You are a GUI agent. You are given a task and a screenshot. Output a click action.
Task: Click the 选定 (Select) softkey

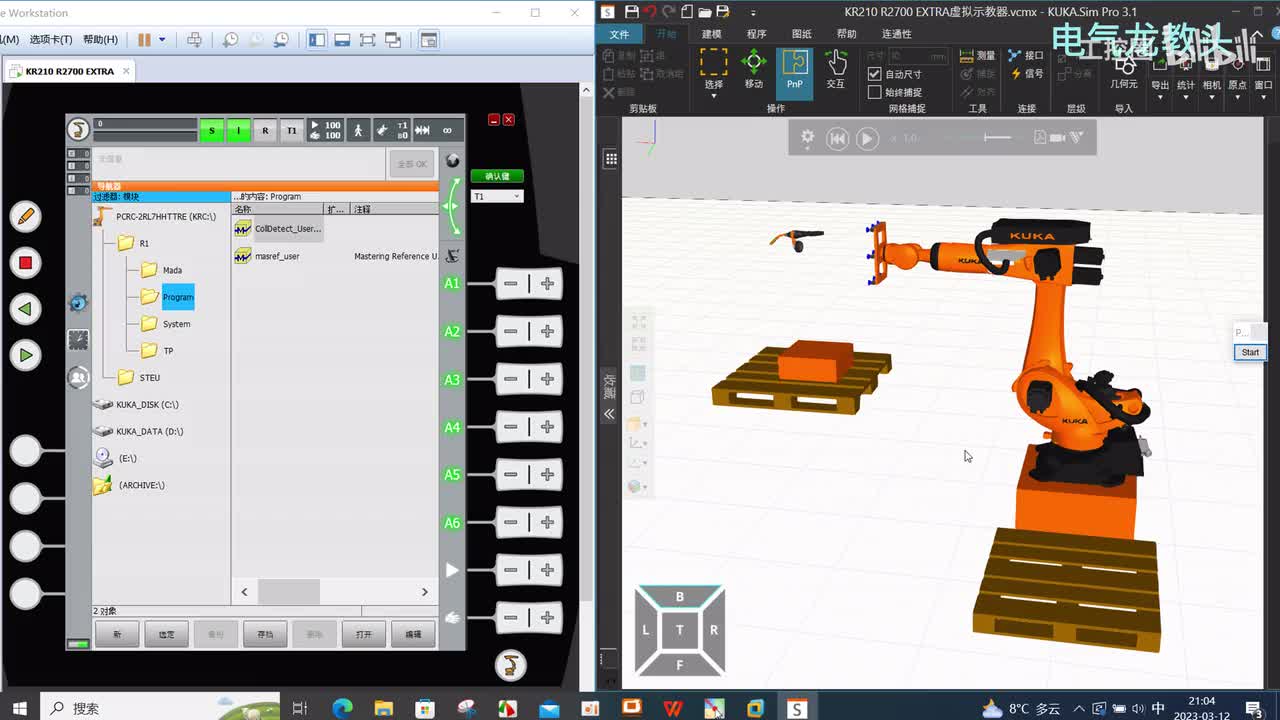tap(166, 634)
